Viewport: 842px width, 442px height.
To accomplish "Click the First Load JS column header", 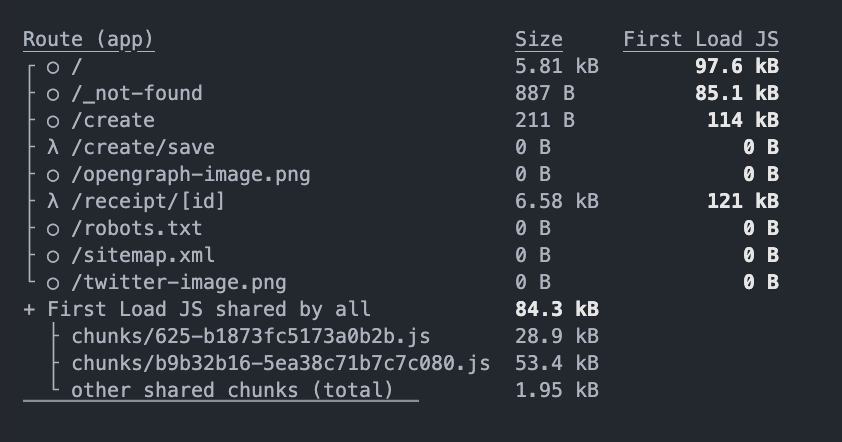I will point(701,40).
